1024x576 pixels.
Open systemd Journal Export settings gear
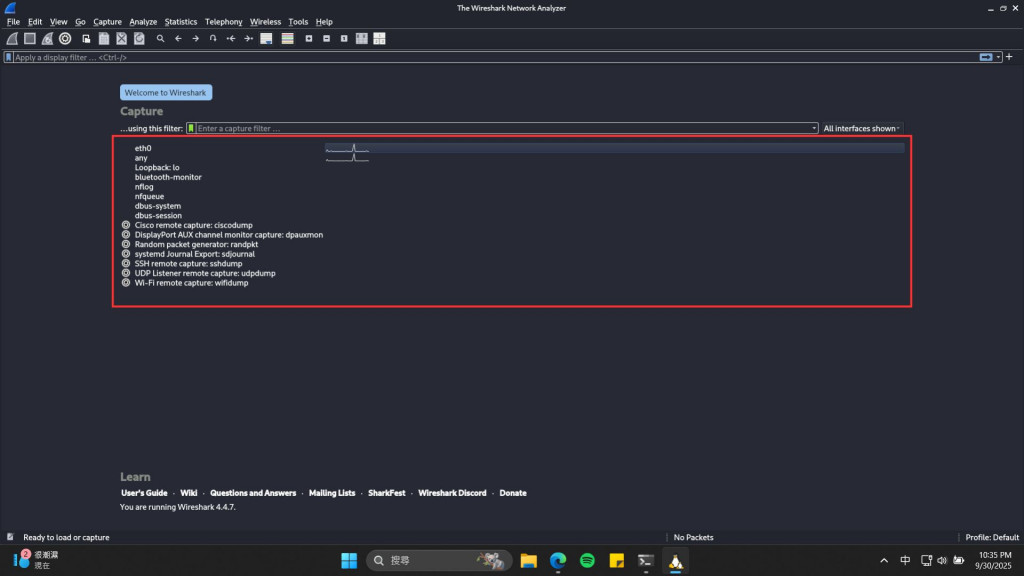[x=126, y=254]
